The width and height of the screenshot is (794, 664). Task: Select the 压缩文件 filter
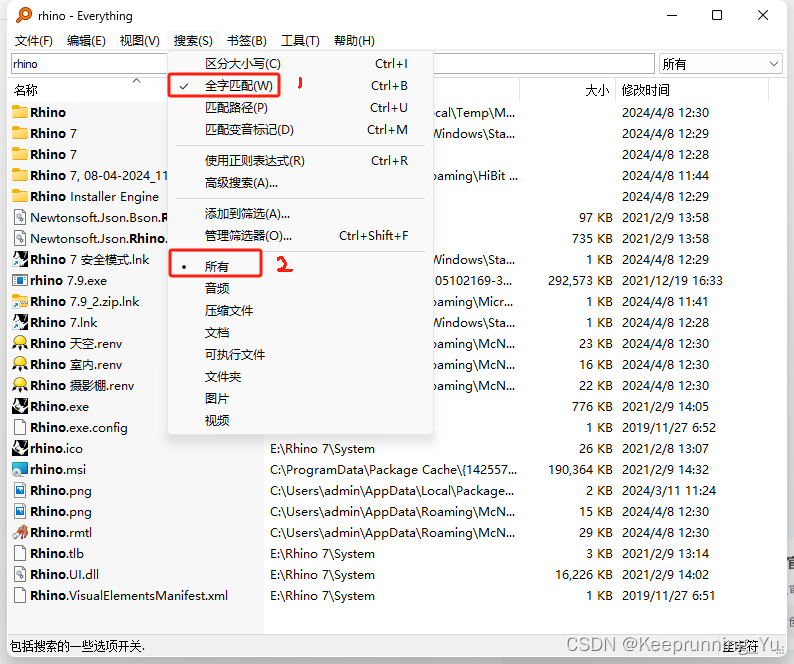[300, 310]
